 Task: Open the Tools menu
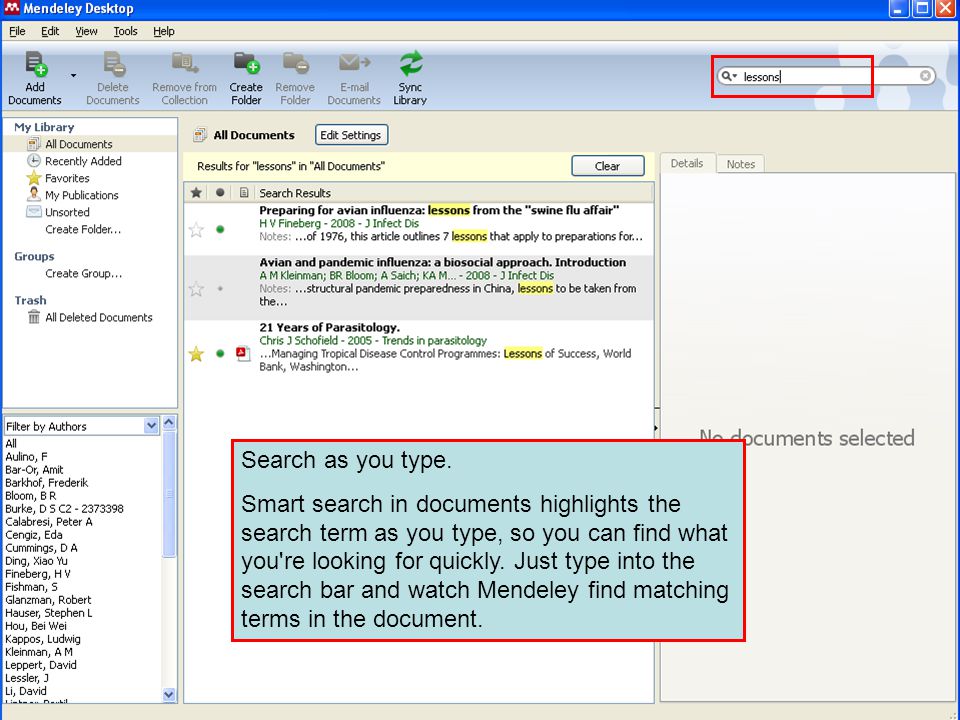(x=126, y=31)
